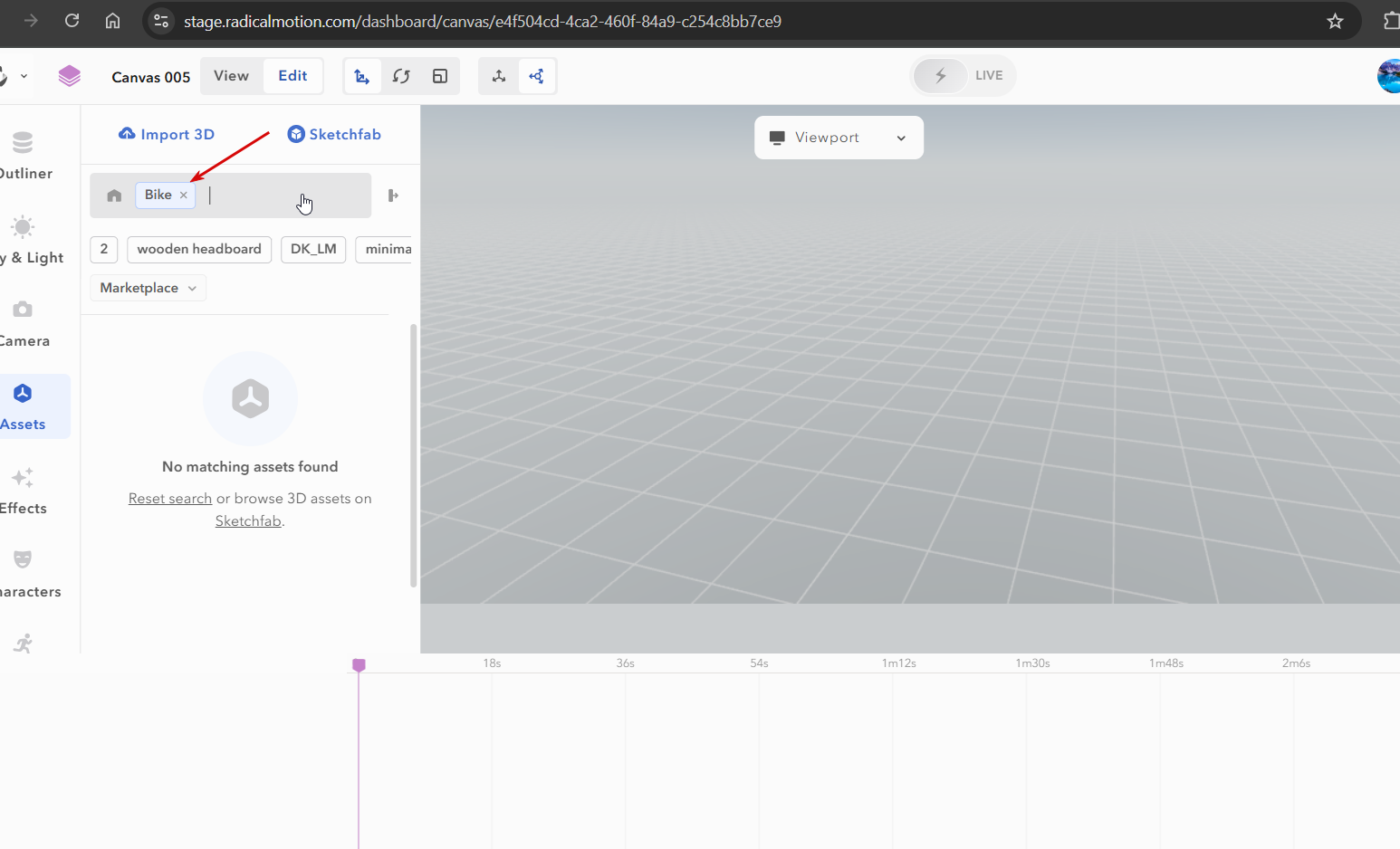1400x849 pixels.
Task: Switch to View mode
Action: coord(231,76)
